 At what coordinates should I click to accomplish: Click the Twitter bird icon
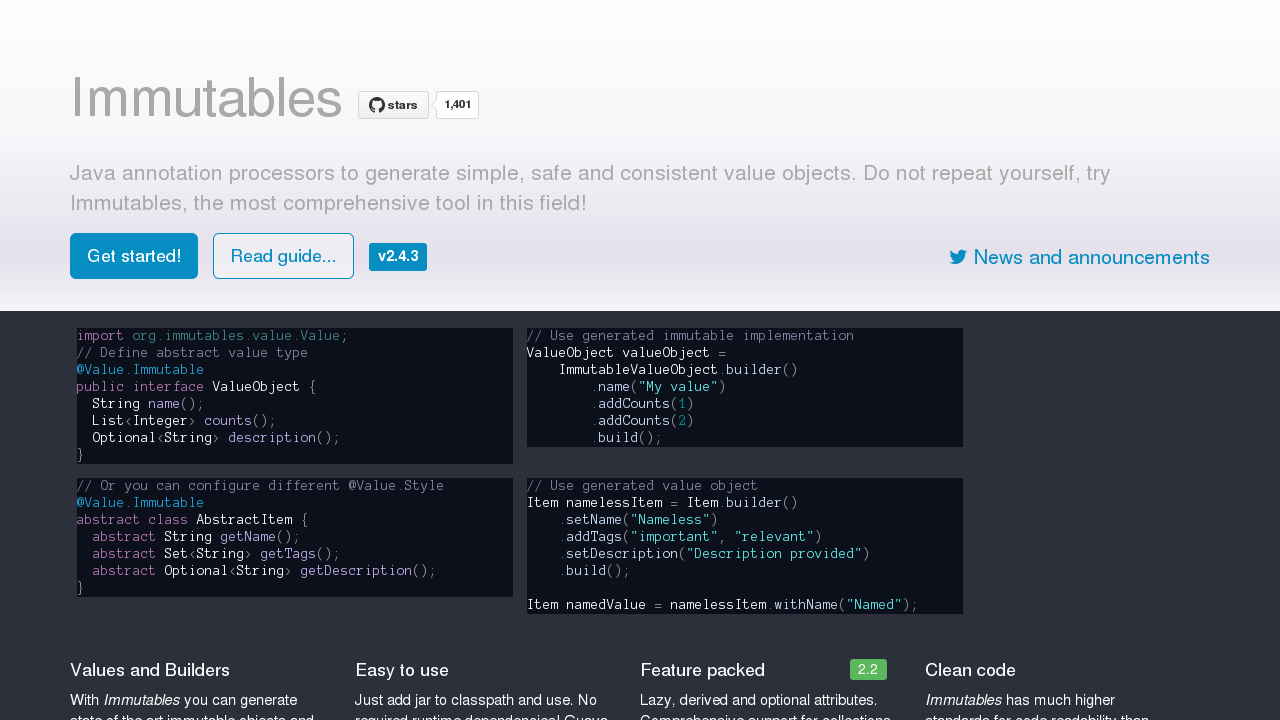click(x=958, y=257)
